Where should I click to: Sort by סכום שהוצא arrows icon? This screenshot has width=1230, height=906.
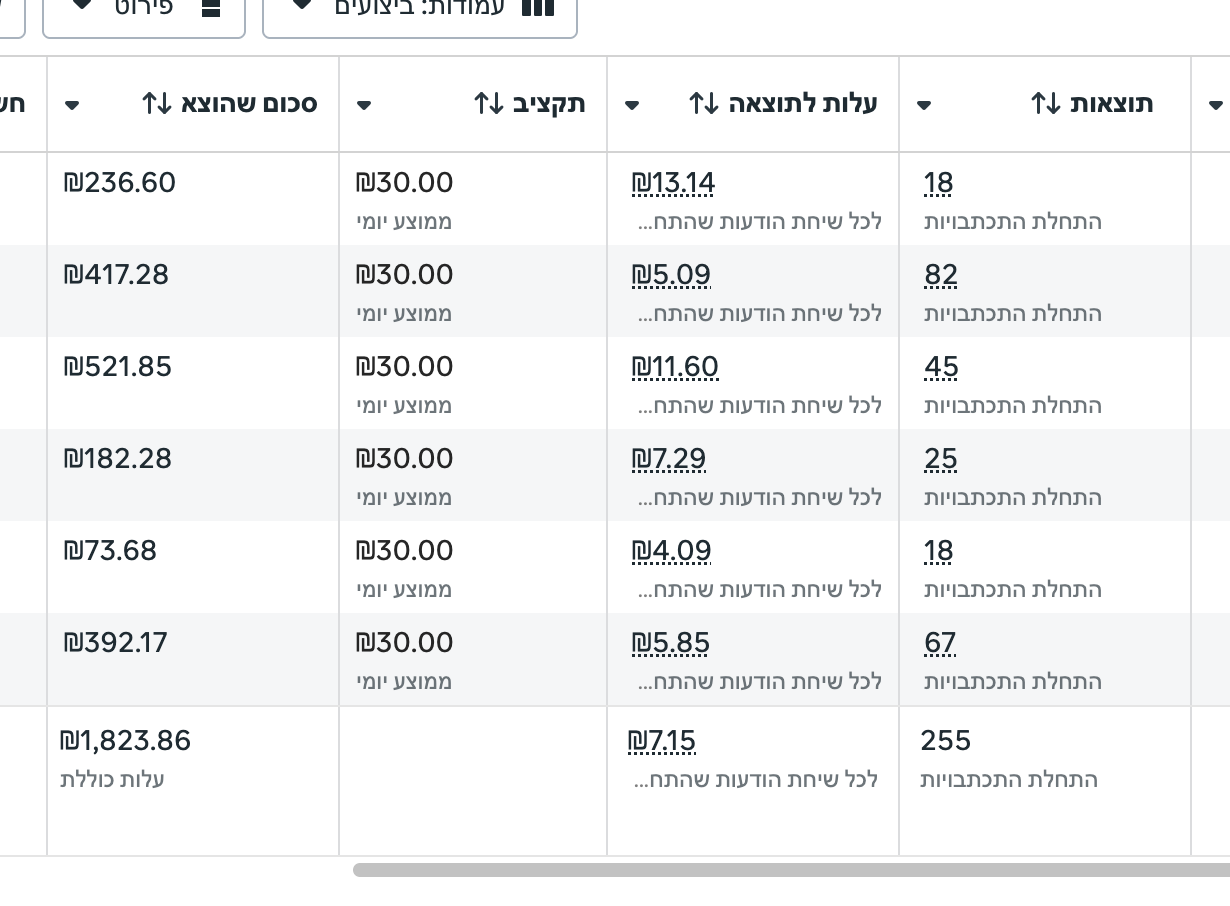(x=157, y=104)
